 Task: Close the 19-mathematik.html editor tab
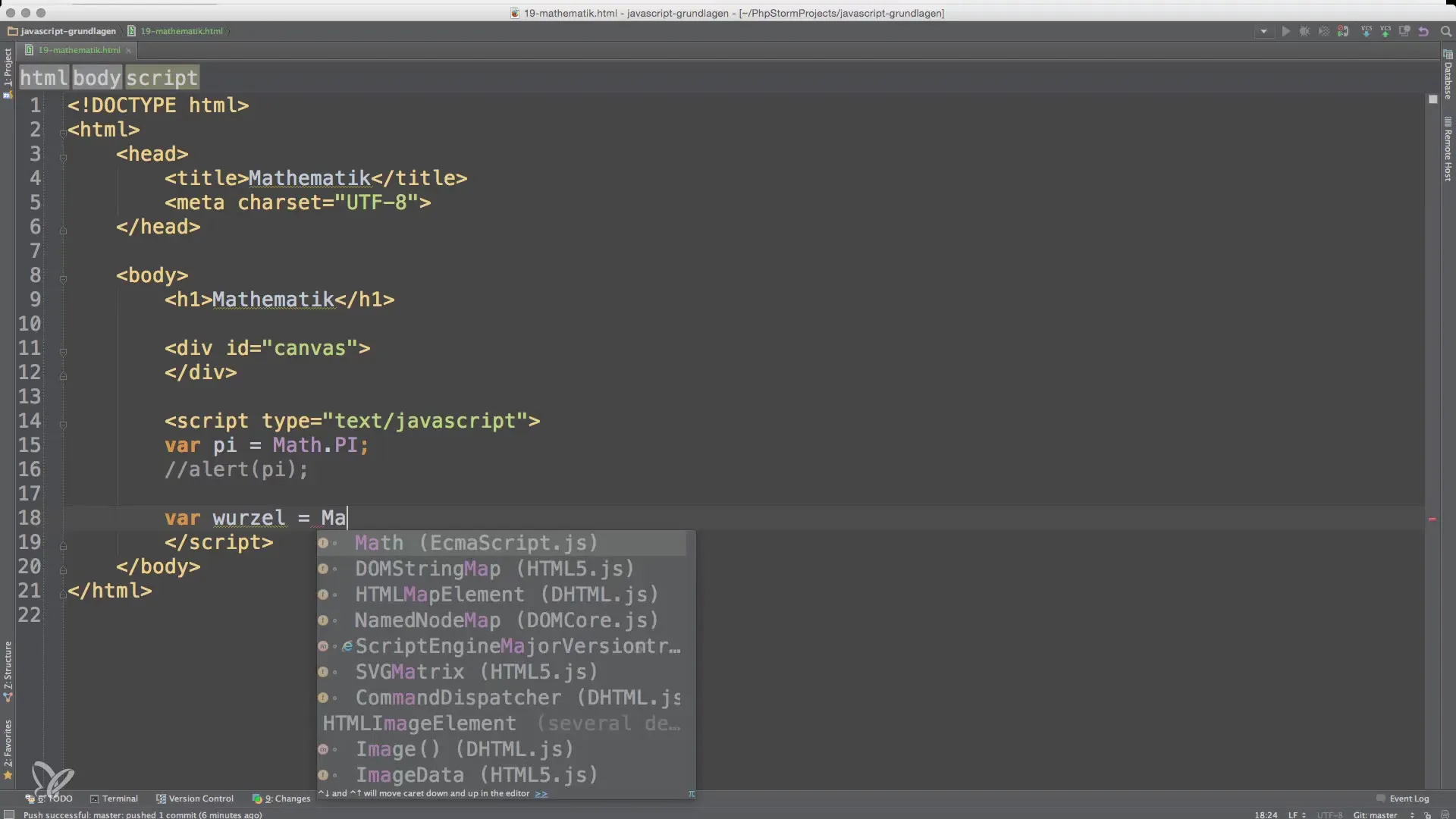pos(128,51)
